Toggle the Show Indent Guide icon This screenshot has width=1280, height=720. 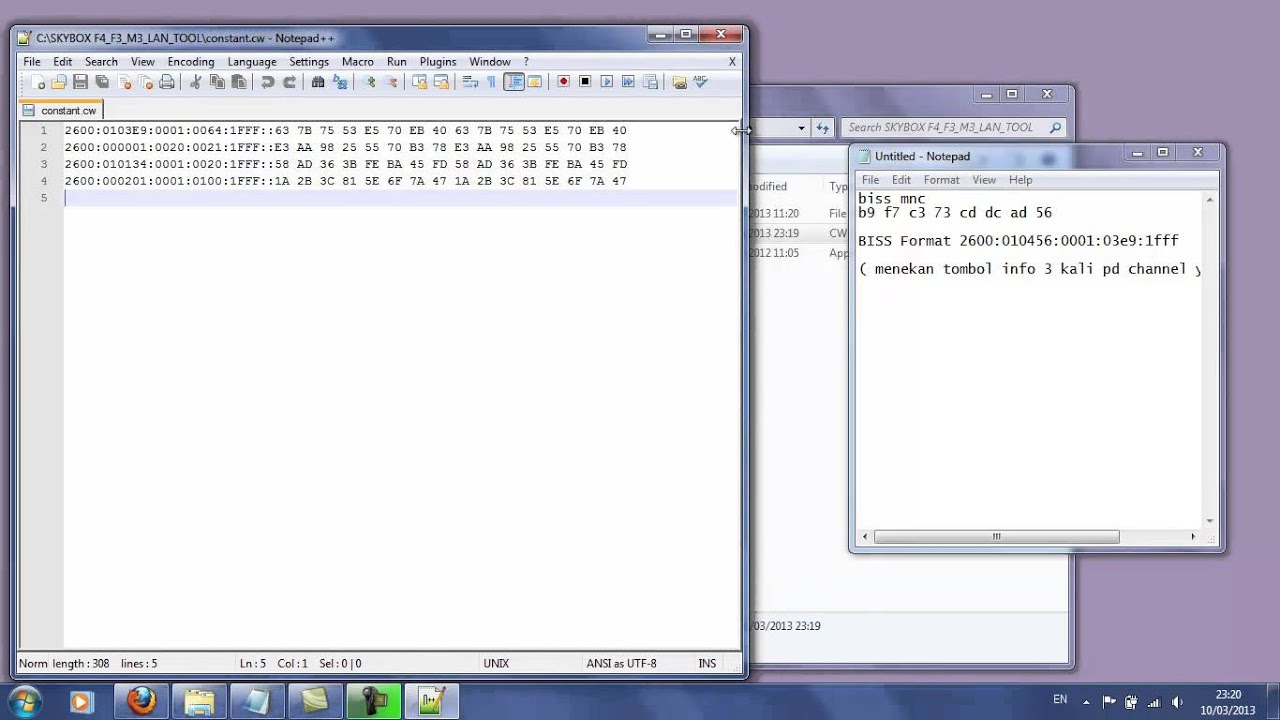514,82
